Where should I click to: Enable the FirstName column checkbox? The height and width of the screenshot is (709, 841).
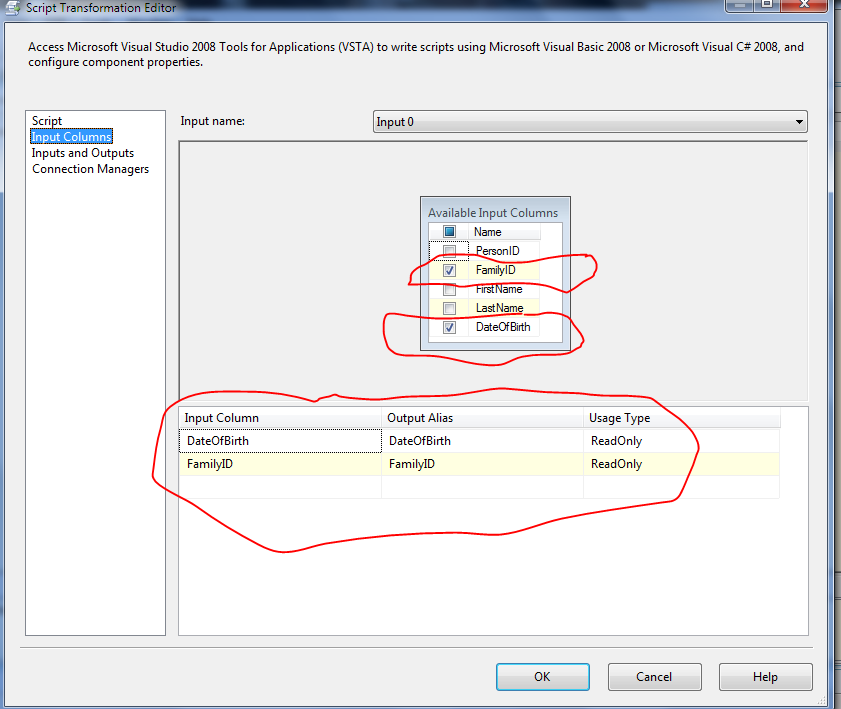coord(449,289)
